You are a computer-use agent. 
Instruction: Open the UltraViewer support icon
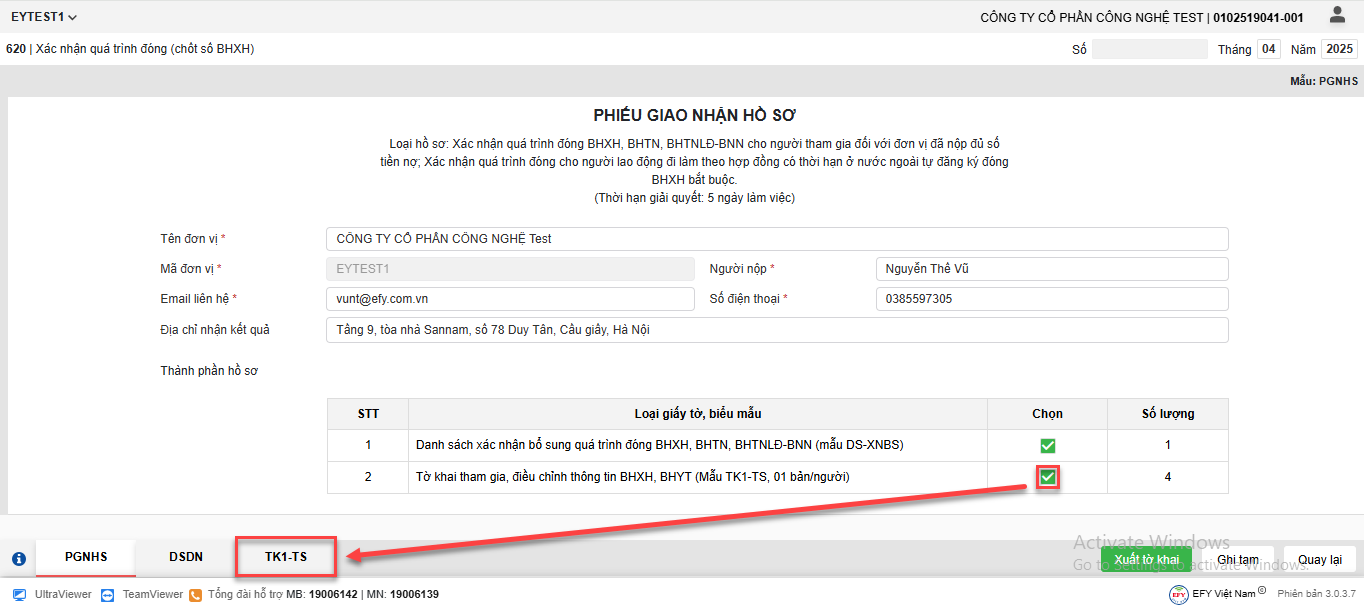tap(19, 594)
